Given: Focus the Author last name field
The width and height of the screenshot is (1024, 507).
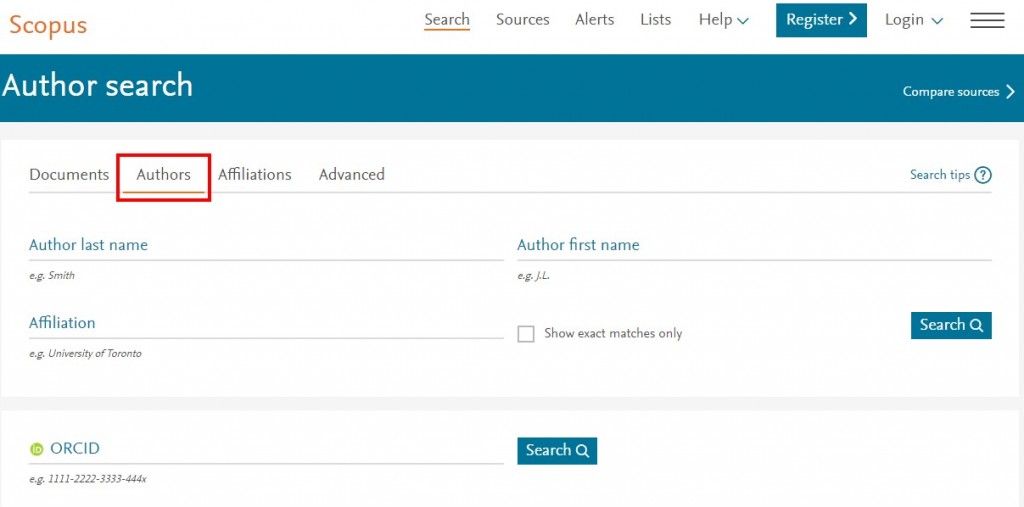Looking at the screenshot, I should coord(266,246).
